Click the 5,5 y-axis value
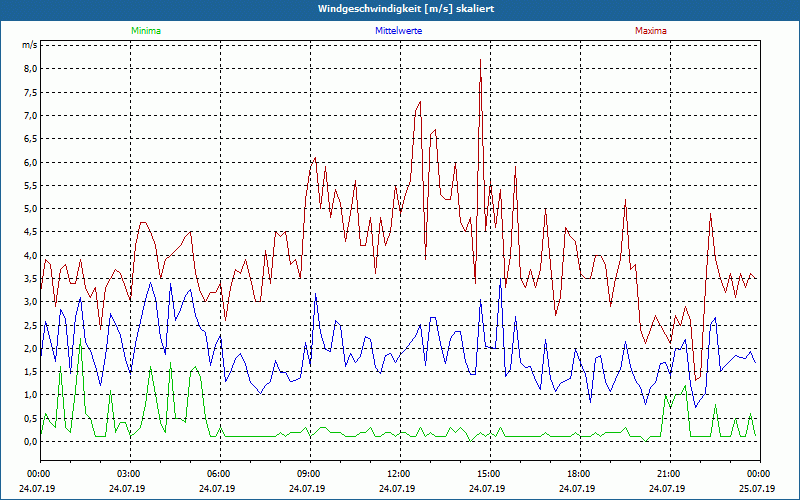Screen dimensions: 800x500 click(x=31, y=186)
